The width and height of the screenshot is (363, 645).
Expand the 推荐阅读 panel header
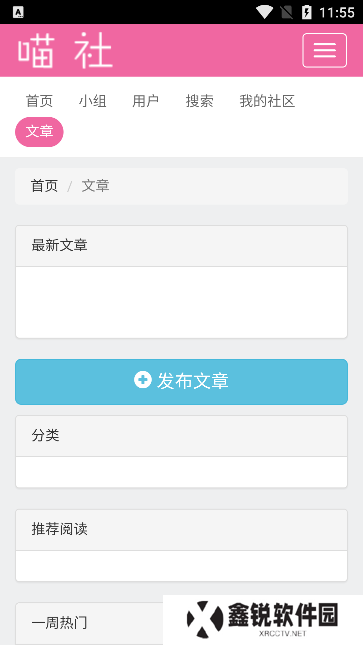(182, 530)
